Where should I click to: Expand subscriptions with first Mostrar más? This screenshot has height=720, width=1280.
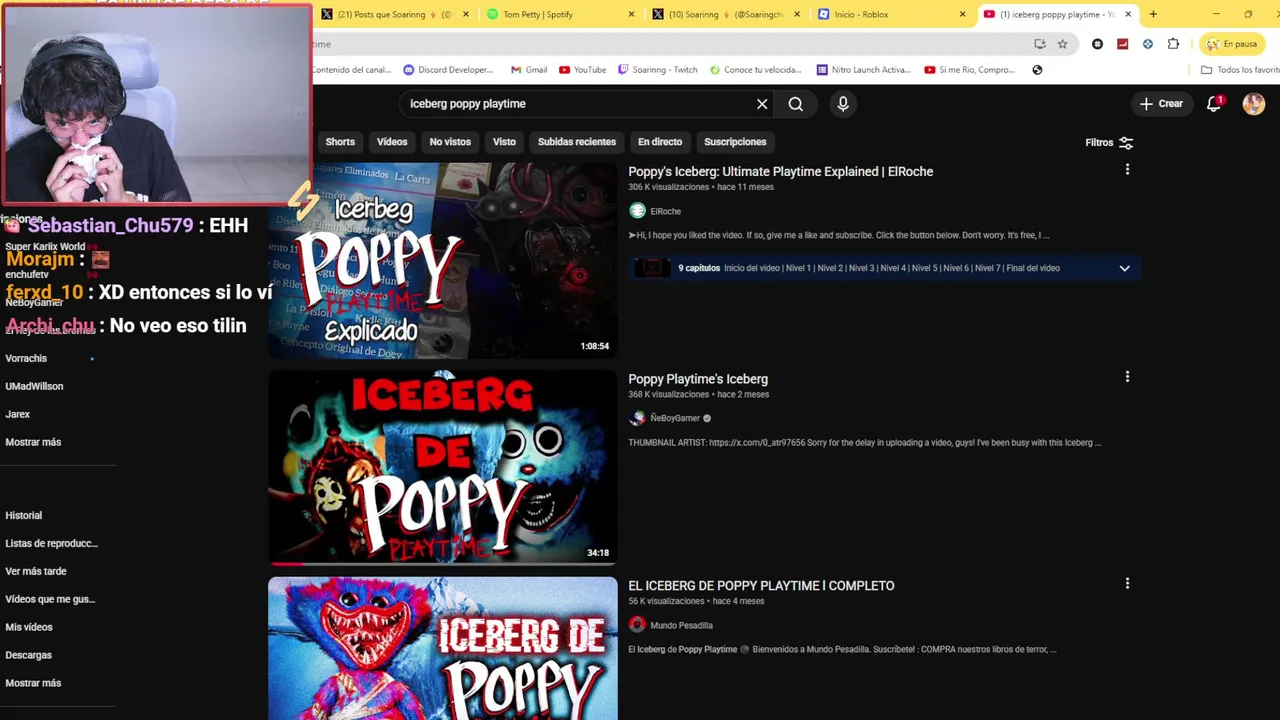click(x=33, y=442)
